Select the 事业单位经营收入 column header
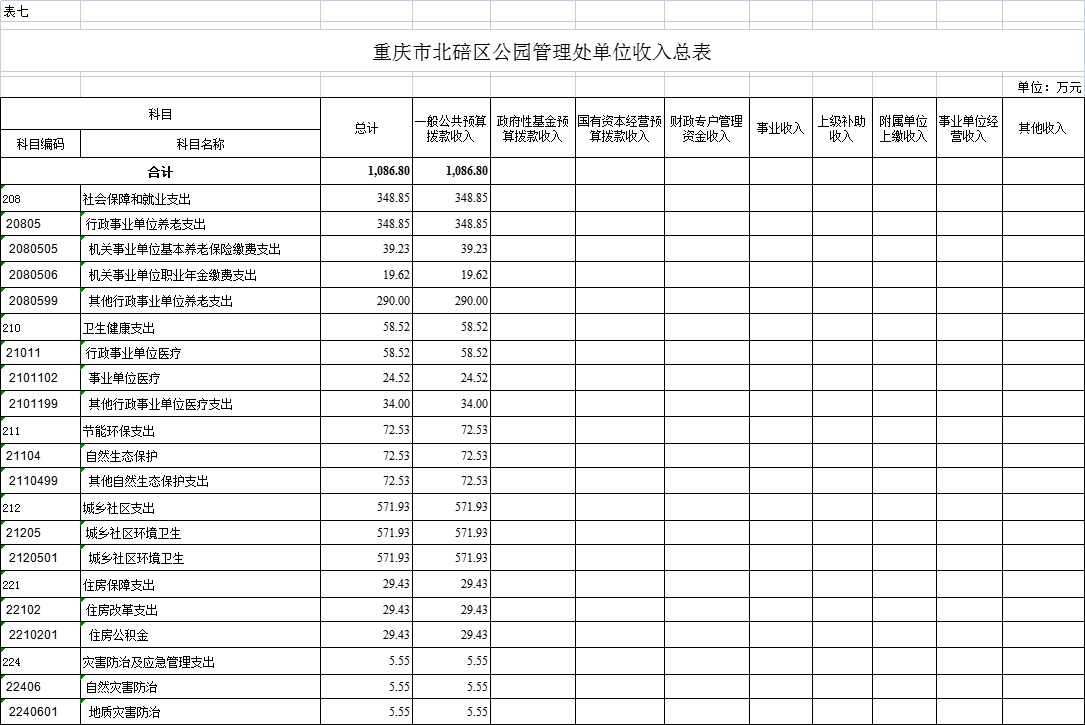Image resolution: width=1085 pixels, height=725 pixels. click(x=969, y=129)
